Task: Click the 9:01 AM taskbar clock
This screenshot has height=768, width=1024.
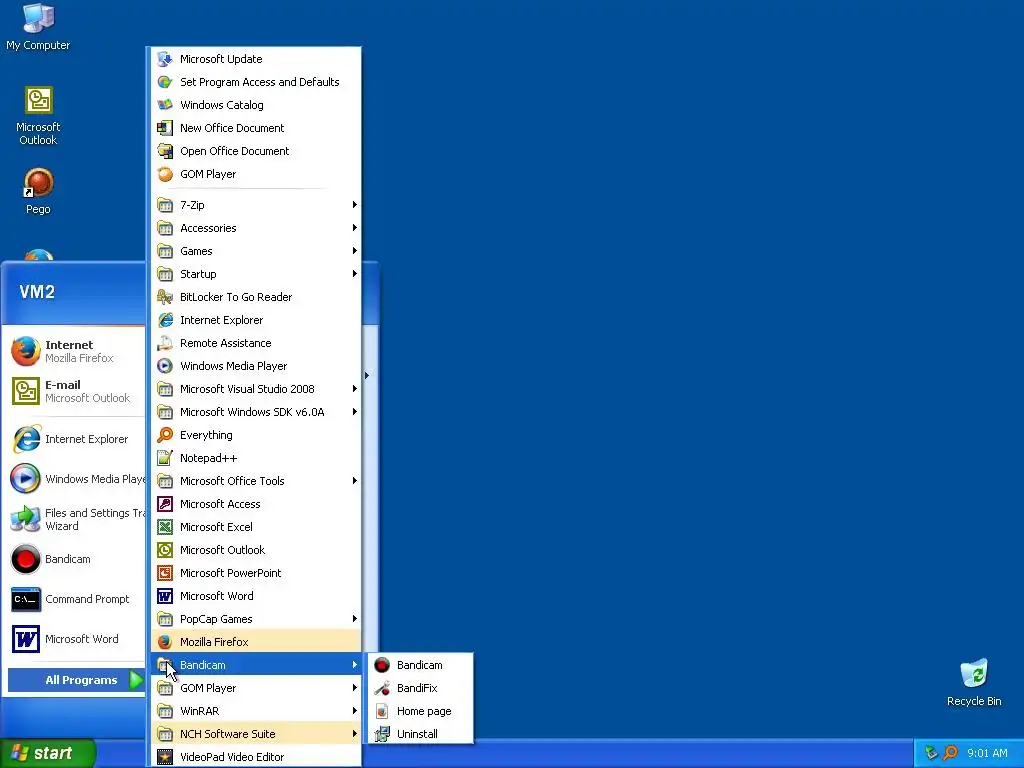Action: (x=987, y=753)
